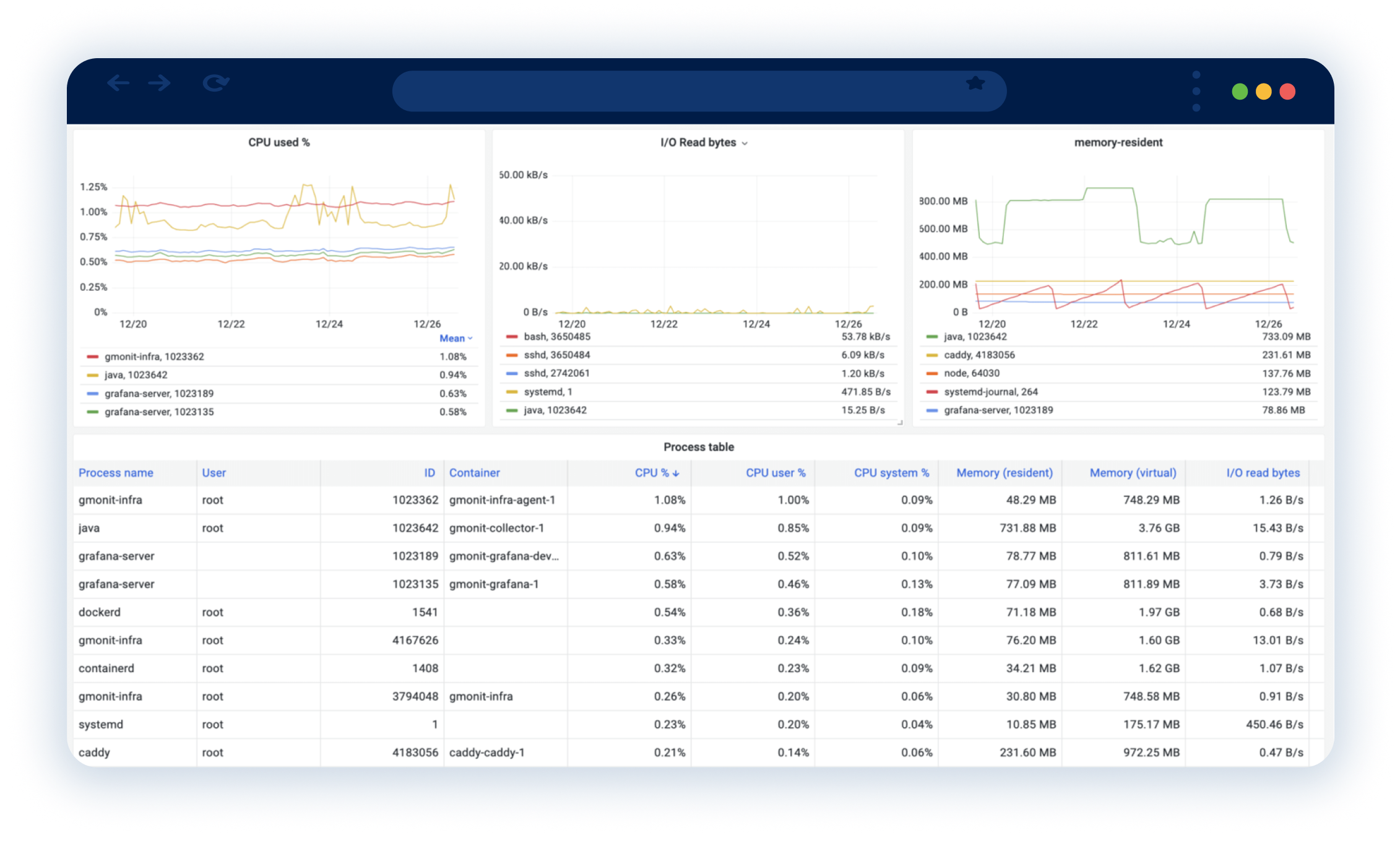Click the I/O read bytes column header
1400x864 pixels.
[x=1263, y=473]
